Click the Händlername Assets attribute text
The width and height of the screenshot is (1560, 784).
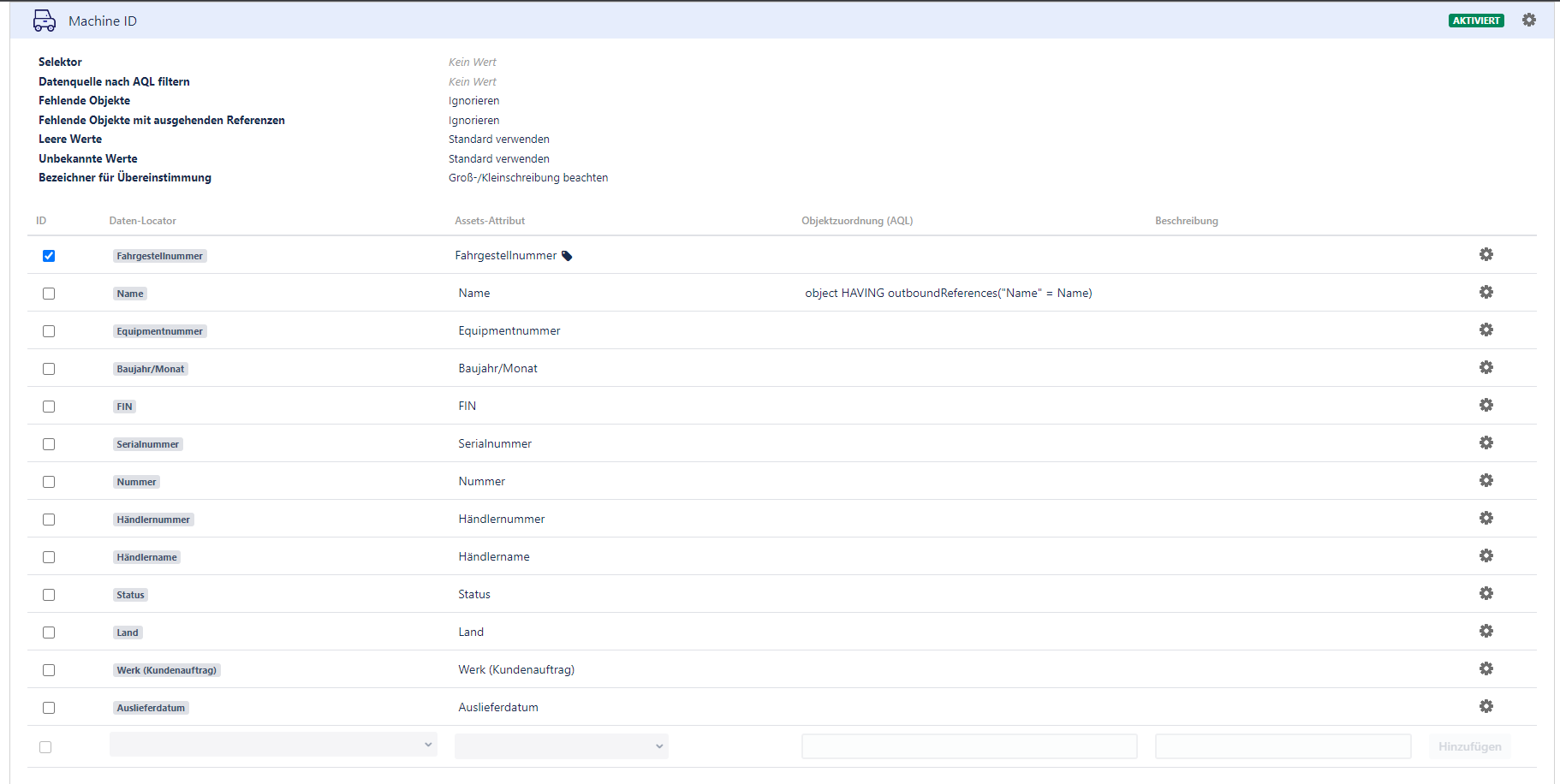(494, 556)
